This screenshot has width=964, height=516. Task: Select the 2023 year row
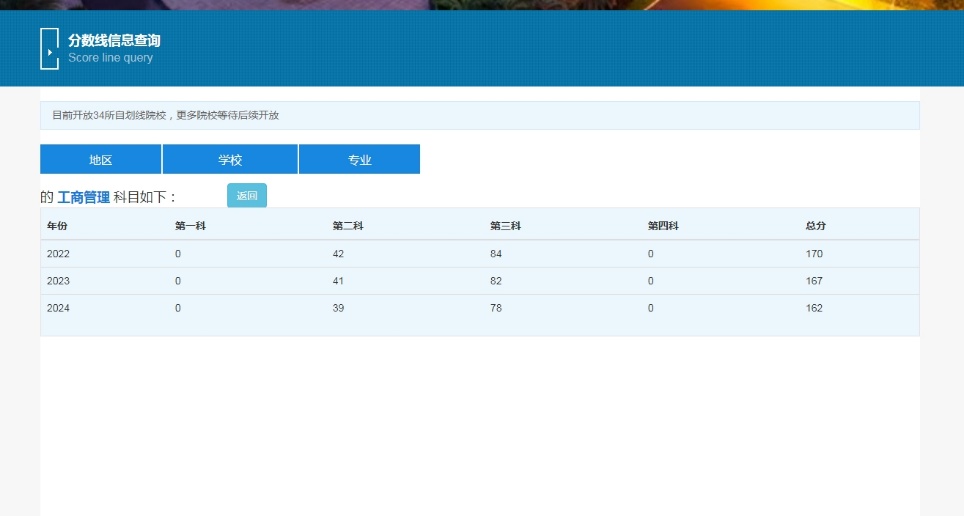click(x=58, y=281)
